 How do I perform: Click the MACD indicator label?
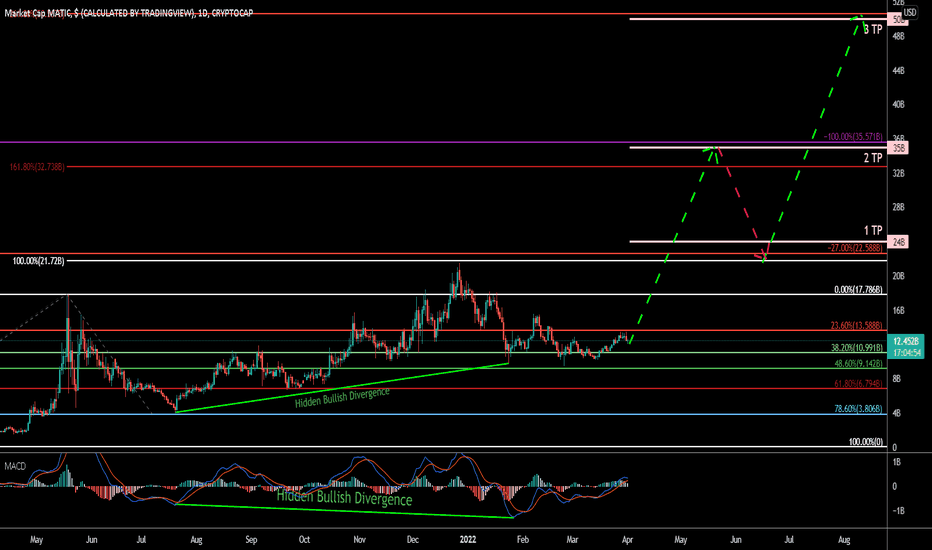(15, 466)
